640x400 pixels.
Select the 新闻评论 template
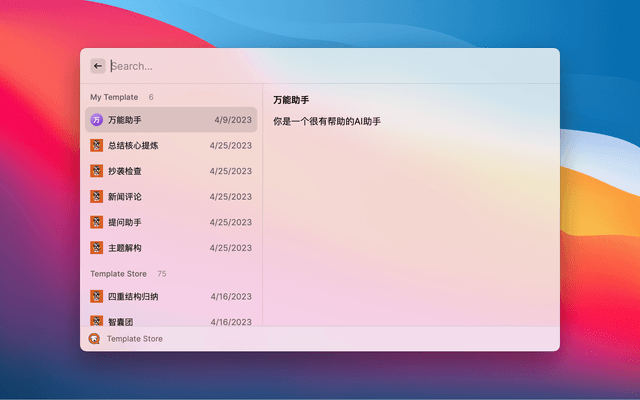[170, 197]
